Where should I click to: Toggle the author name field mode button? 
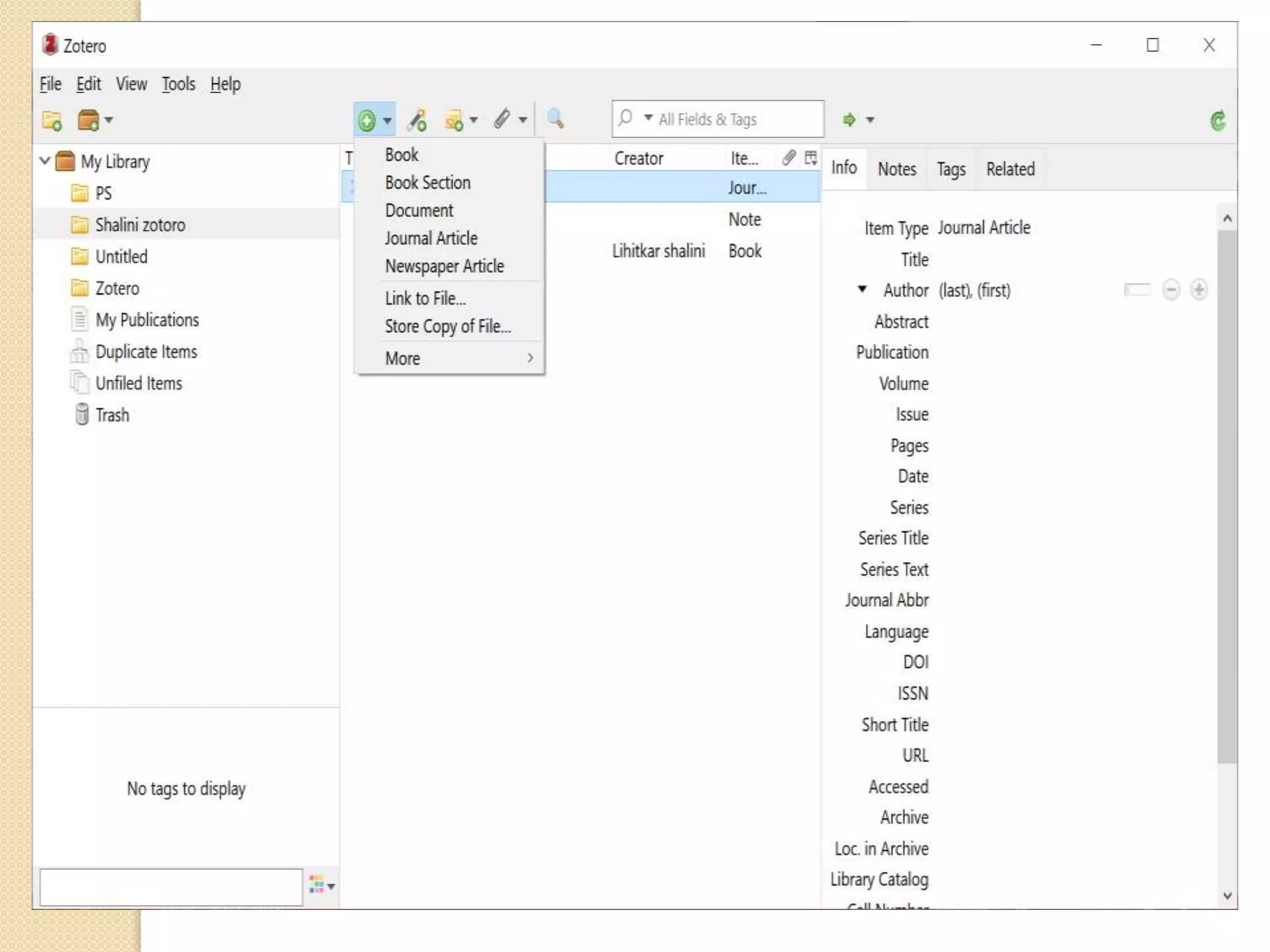pos(1137,289)
